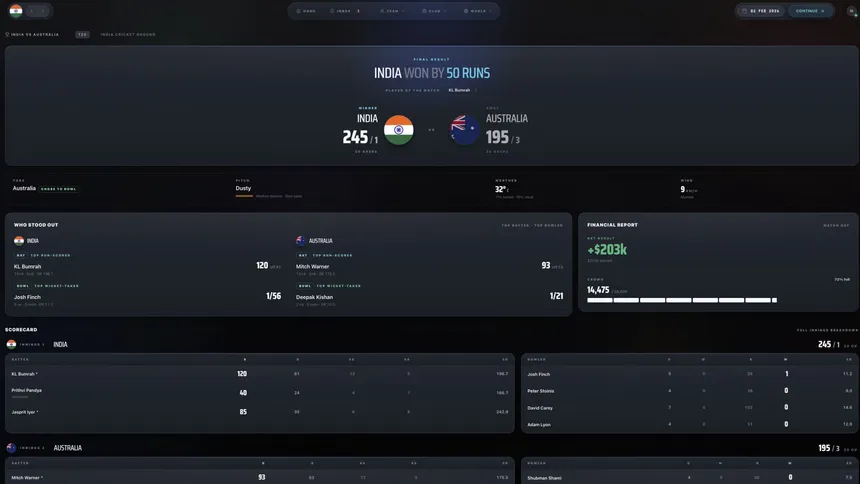The width and height of the screenshot is (860, 484).
Task: Click the Dusty pitch label
Action: (243, 188)
